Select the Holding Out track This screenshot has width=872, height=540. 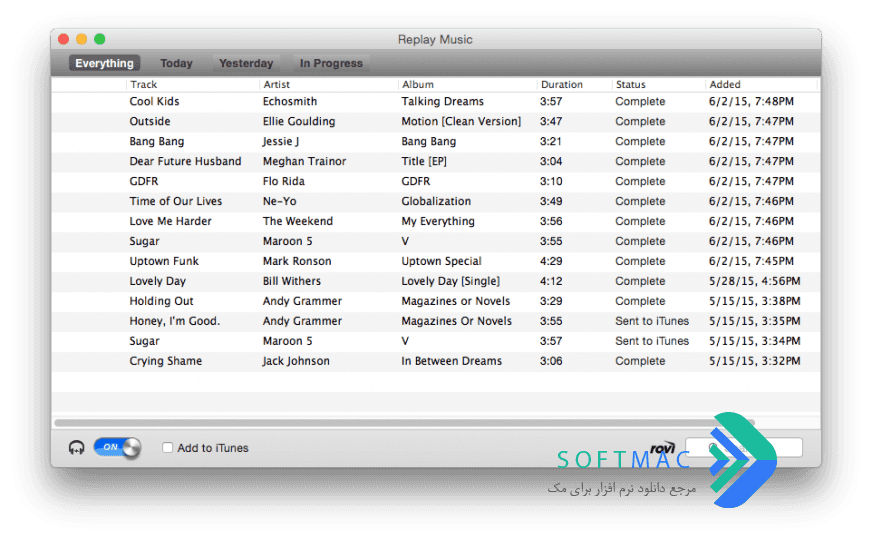tap(161, 301)
